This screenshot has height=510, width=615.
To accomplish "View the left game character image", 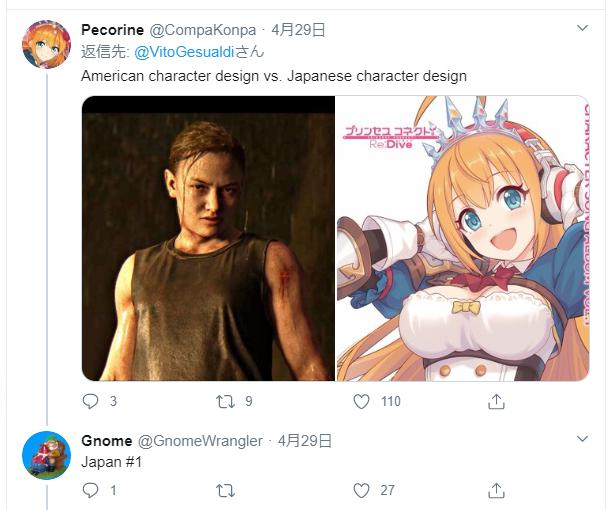I will coord(209,238).
